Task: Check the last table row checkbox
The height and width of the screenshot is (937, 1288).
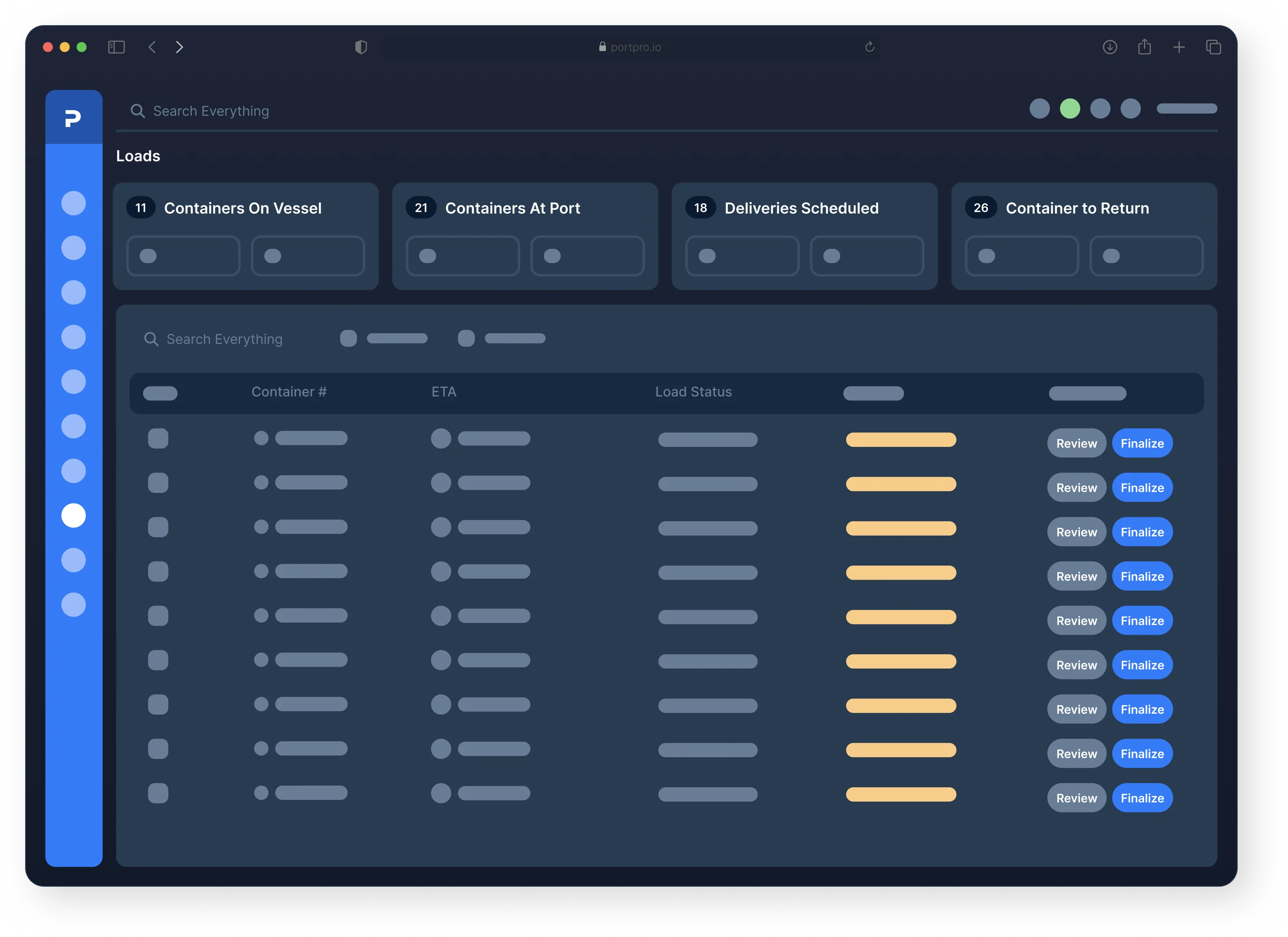Action: [x=158, y=793]
